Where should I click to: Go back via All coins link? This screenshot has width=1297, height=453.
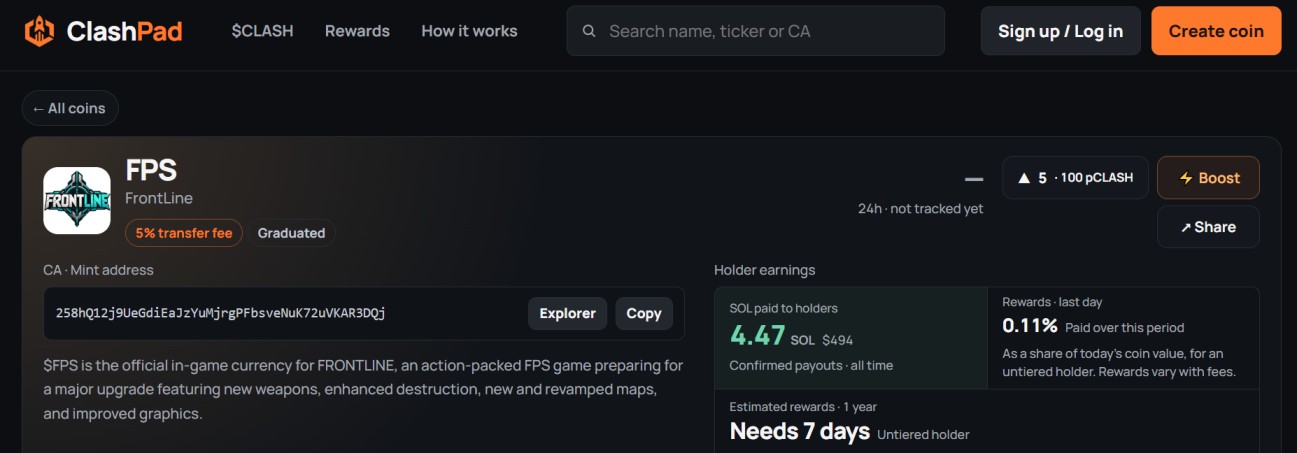tap(69, 108)
